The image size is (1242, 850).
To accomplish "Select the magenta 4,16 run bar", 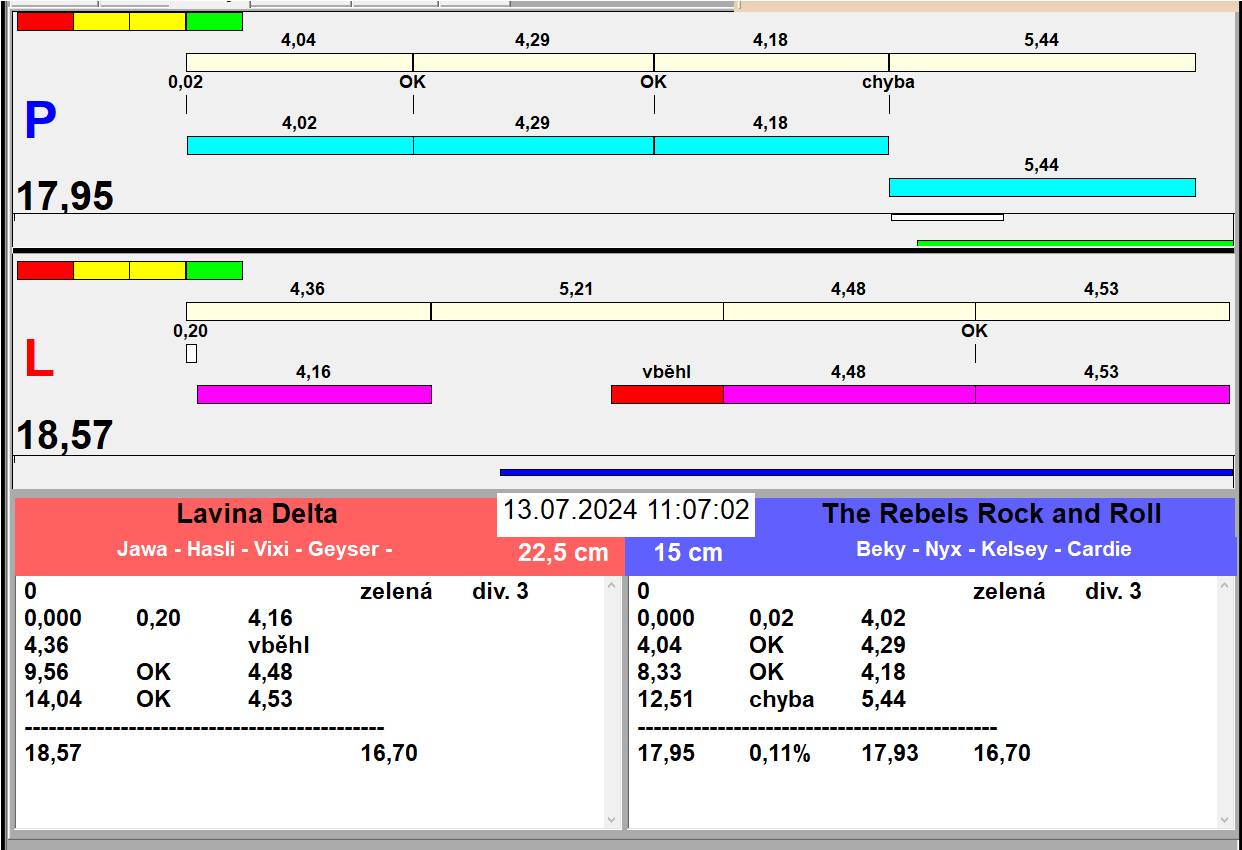I will 314,394.
